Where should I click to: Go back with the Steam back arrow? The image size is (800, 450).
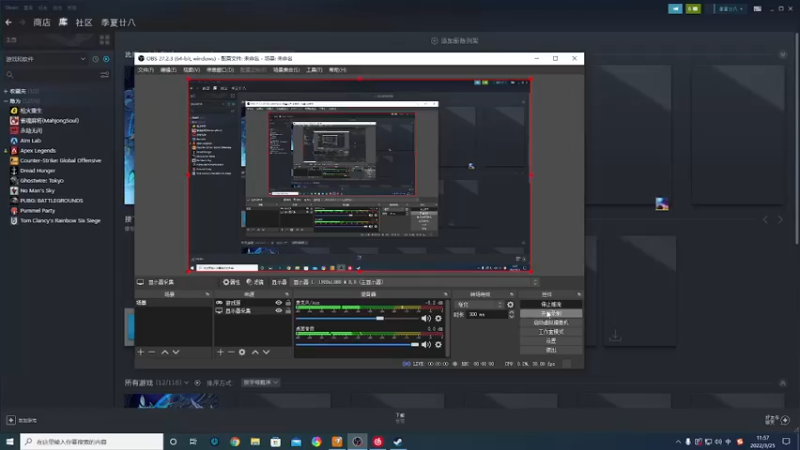tap(8, 22)
